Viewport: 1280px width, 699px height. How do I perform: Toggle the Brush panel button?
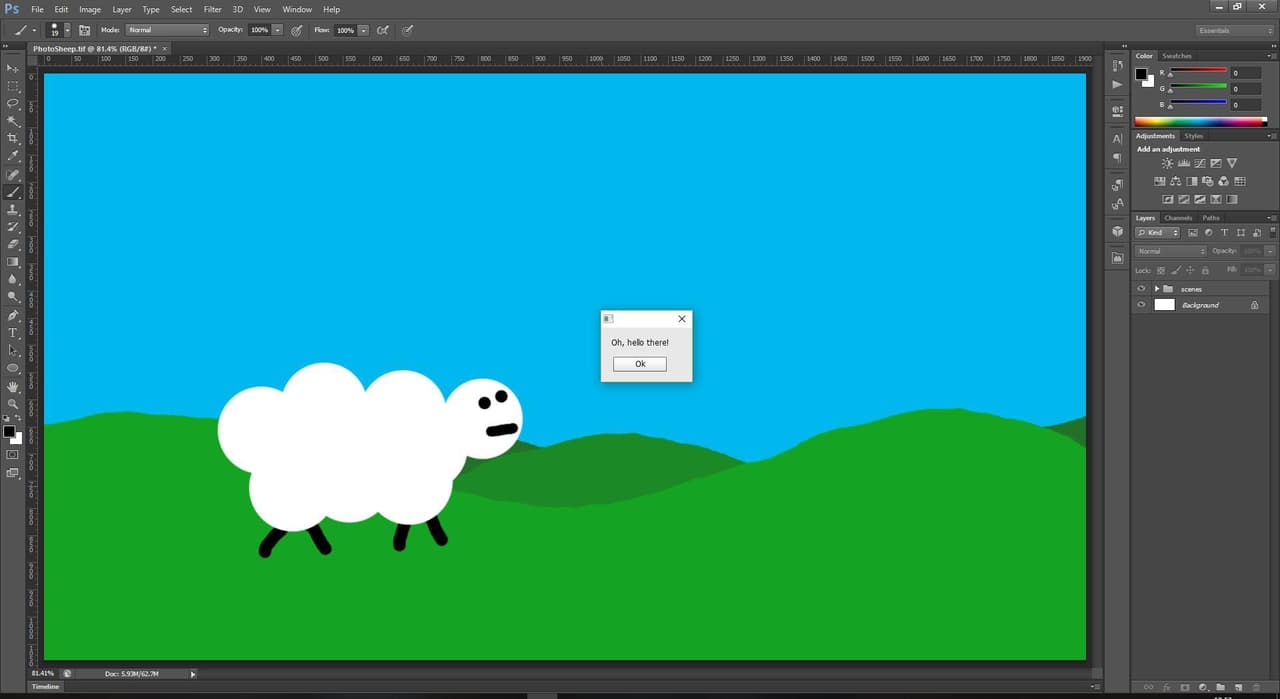(84, 30)
